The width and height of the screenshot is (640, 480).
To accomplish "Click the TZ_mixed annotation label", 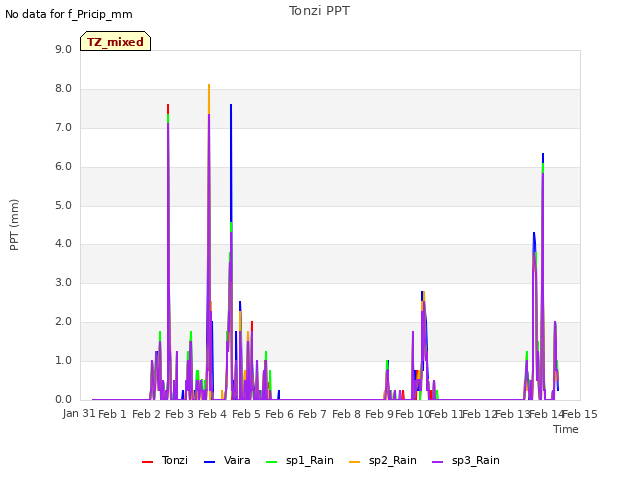I will pyautogui.click(x=116, y=42).
